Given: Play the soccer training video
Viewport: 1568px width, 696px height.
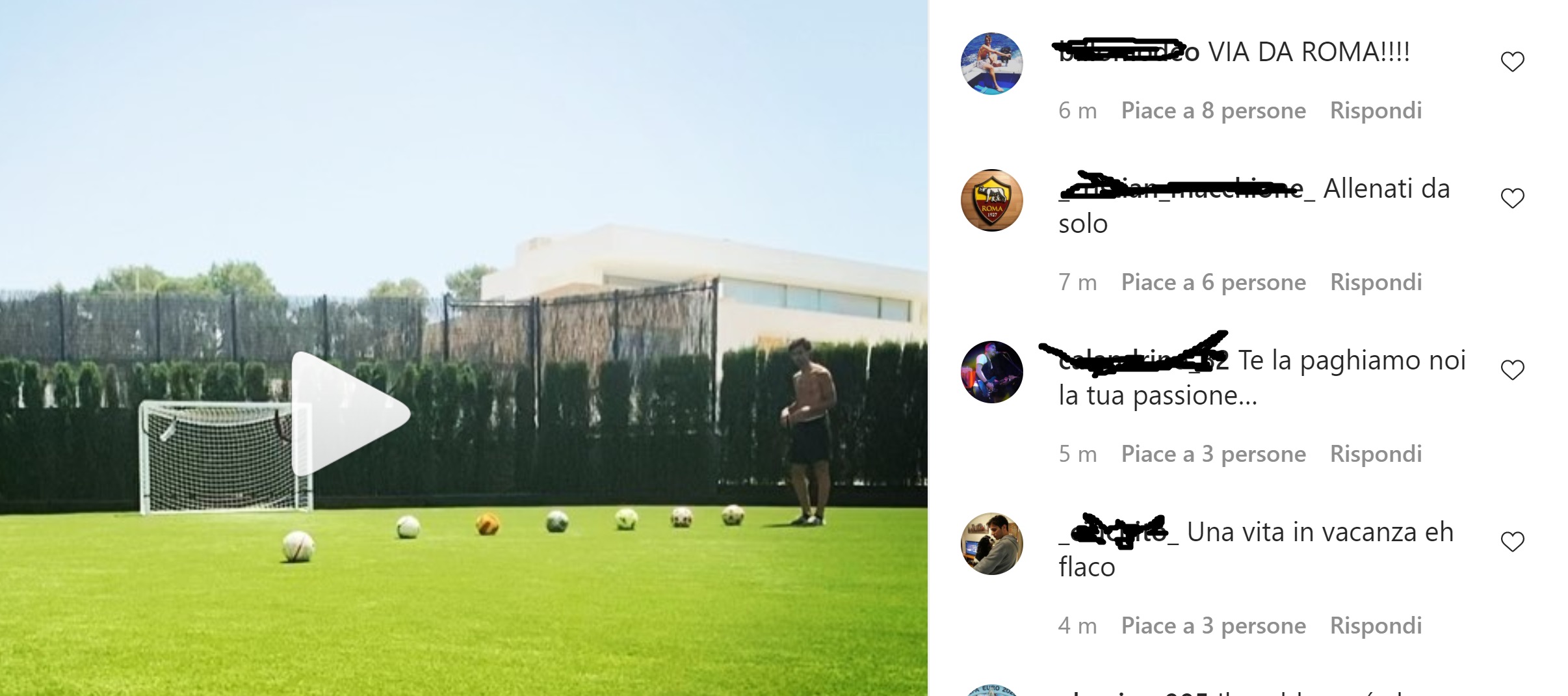Looking at the screenshot, I should 351,414.
